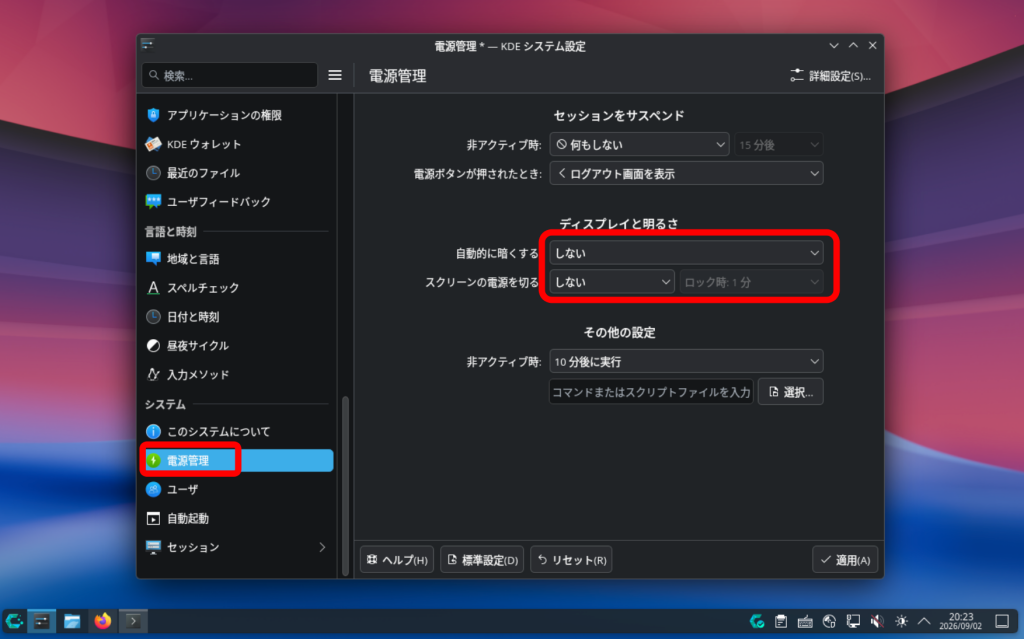Open Firefox from the taskbar
Screen dimensions: 1024x639
point(103,621)
